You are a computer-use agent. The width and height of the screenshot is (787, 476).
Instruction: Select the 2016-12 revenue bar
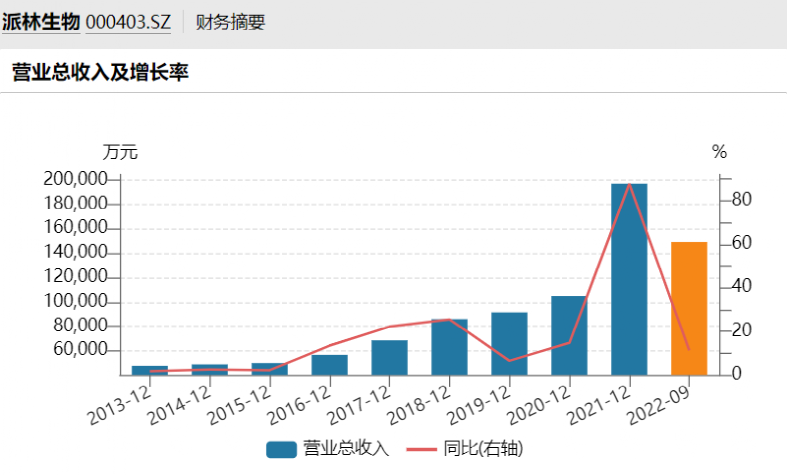click(329, 365)
